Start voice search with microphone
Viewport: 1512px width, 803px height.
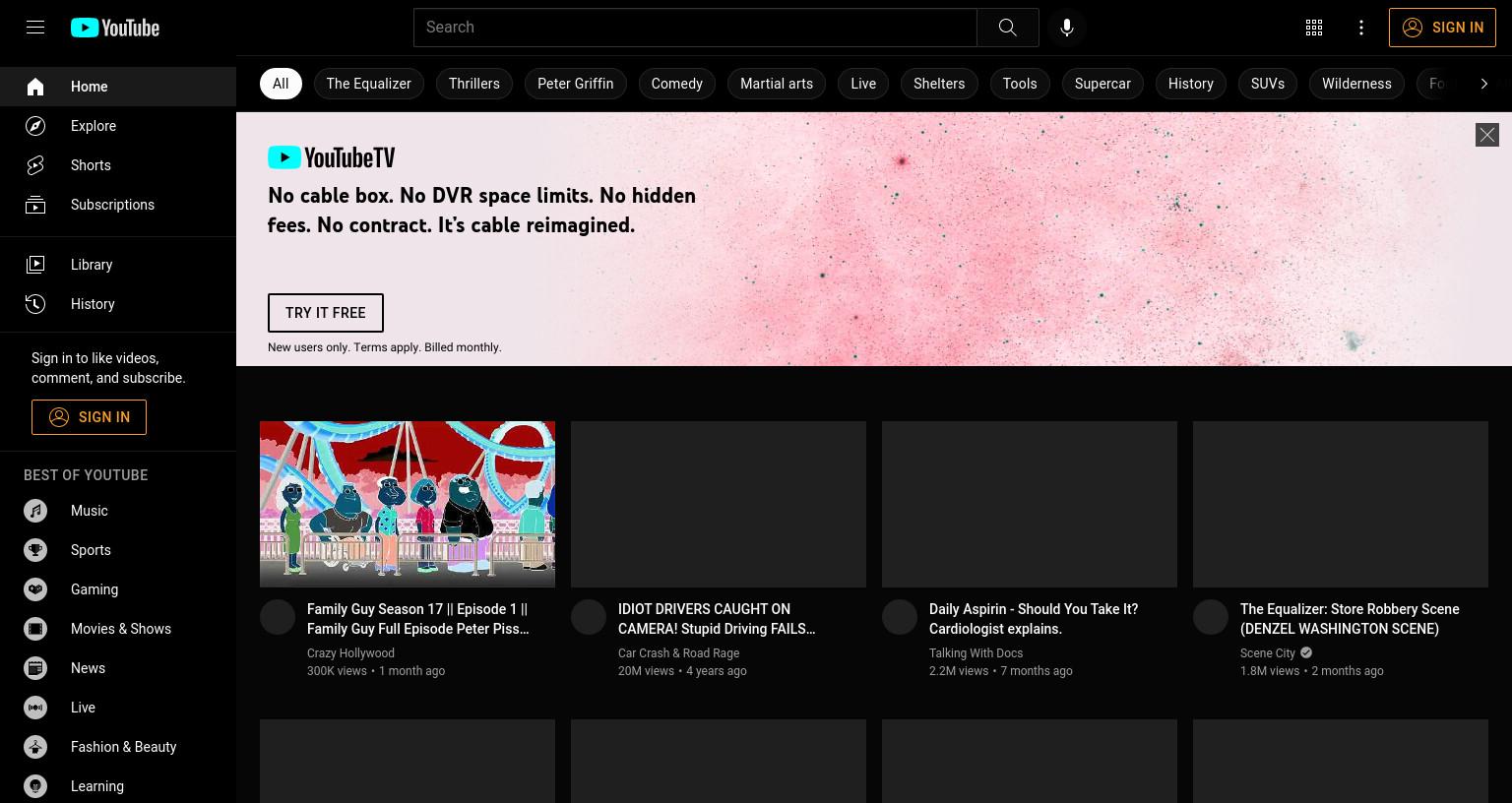tap(1067, 28)
